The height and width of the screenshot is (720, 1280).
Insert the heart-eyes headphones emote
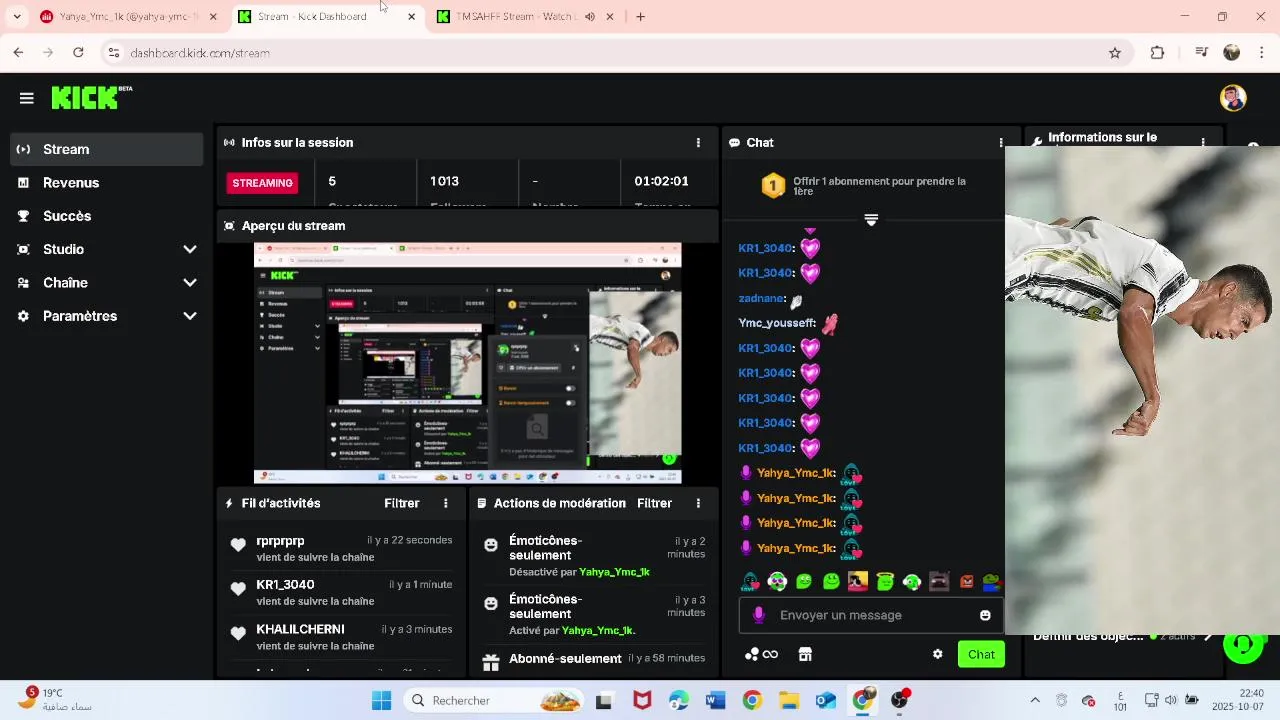click(x=778, y=581)
